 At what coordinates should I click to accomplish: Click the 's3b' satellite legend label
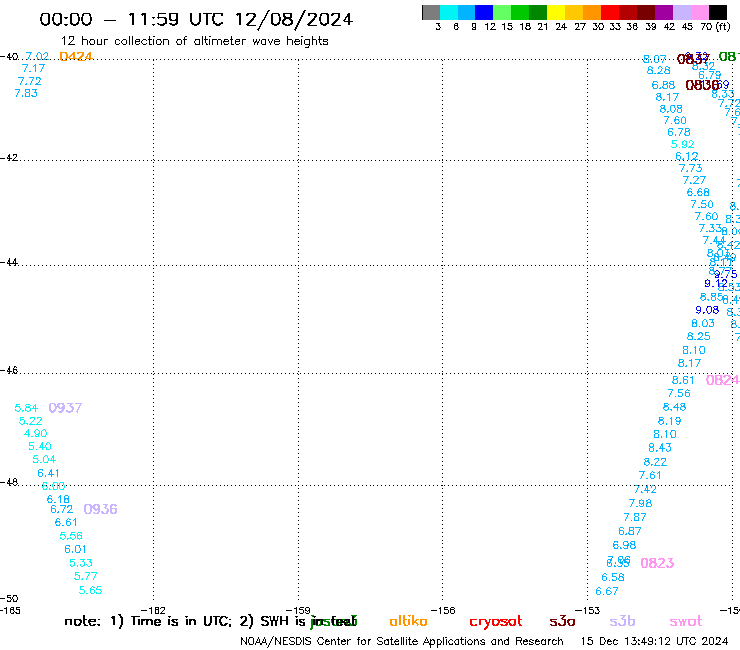tap(622, 621)
